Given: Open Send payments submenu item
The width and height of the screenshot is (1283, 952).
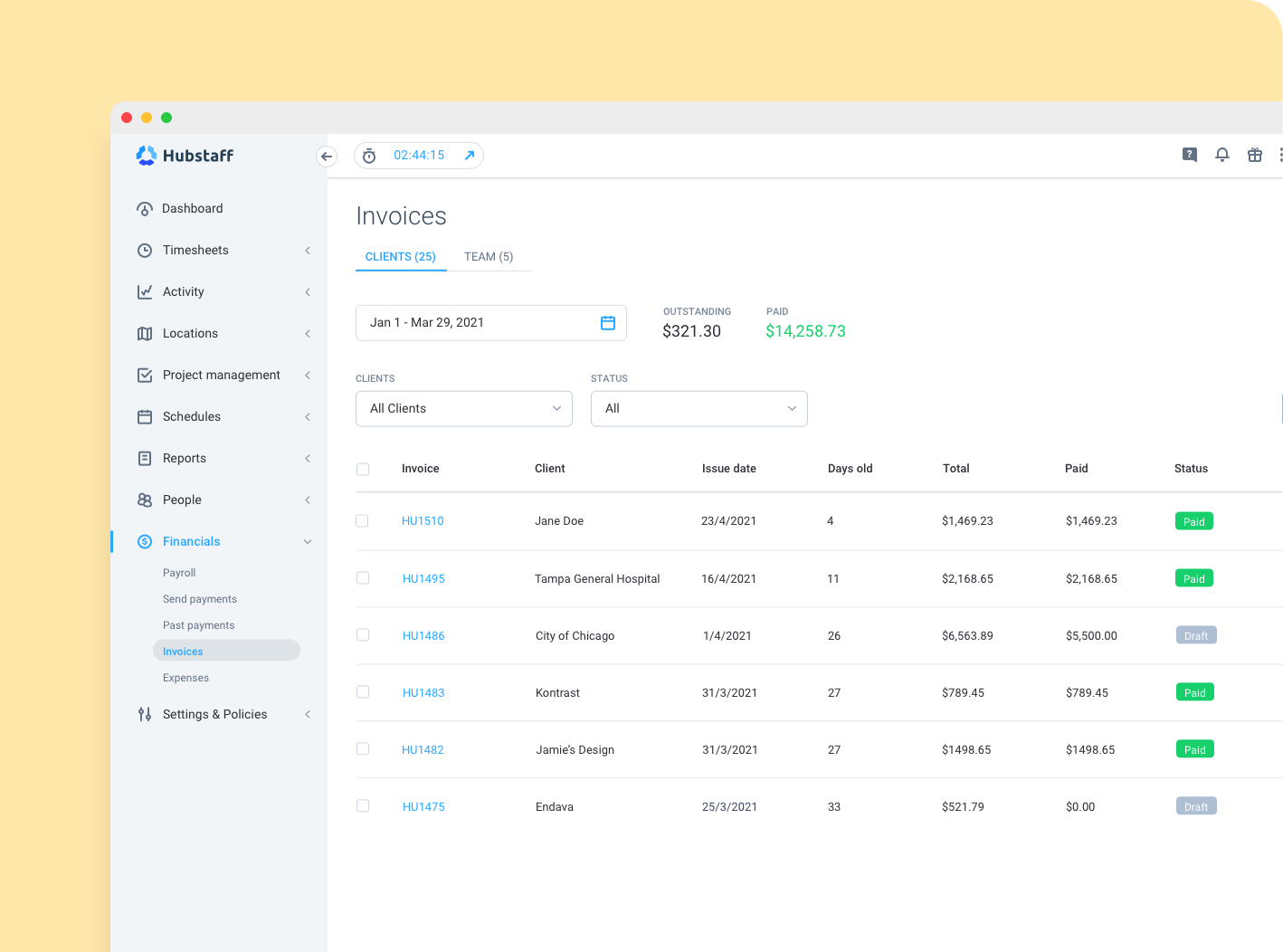Looking at the screenshot, I should coord(200,599).
